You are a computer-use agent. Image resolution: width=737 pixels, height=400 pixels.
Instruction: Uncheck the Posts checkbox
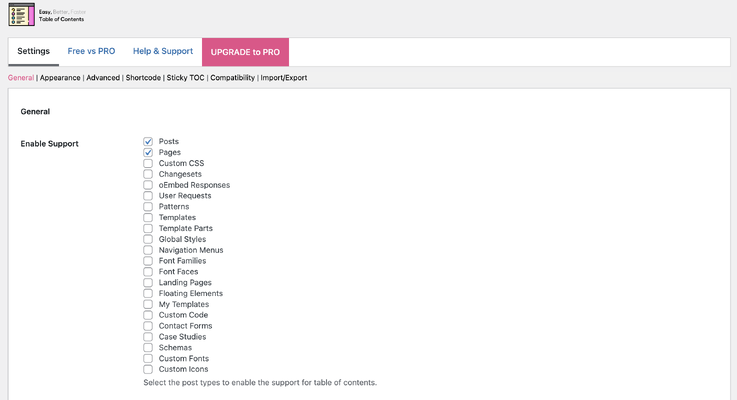tap(148, 142)
